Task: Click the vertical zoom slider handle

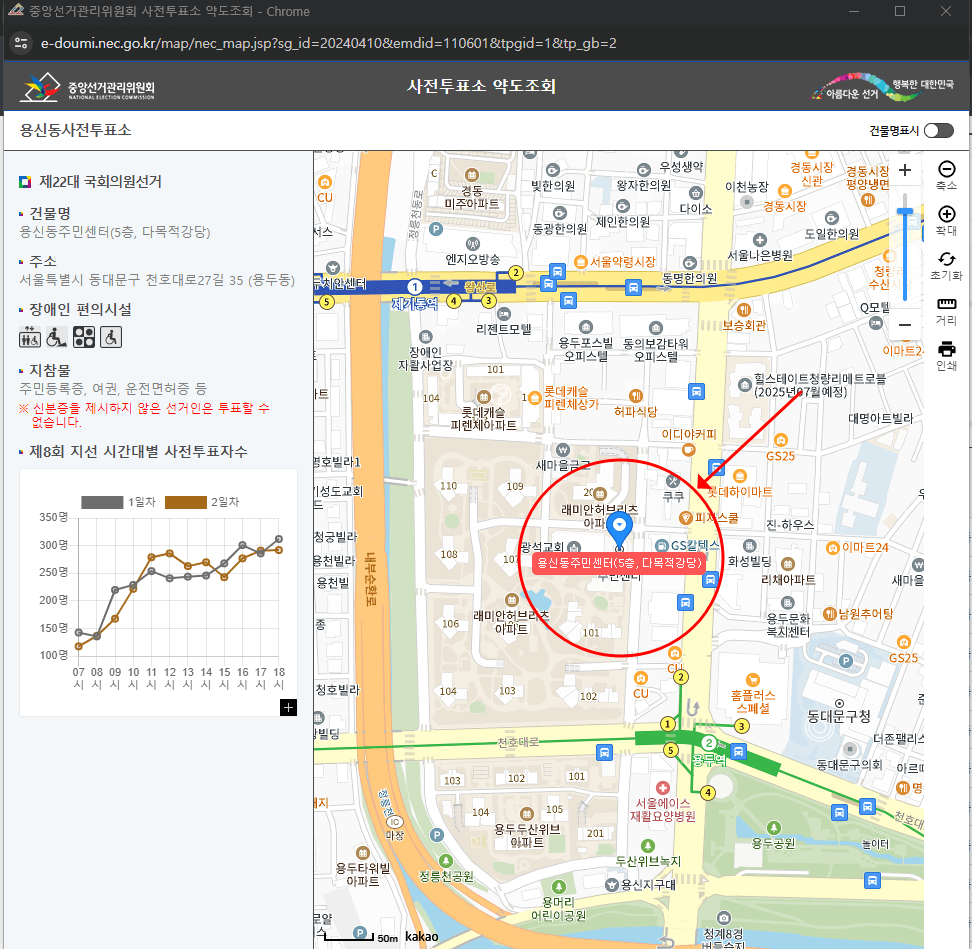Action: pyautogui.click(x=905, y=212)
